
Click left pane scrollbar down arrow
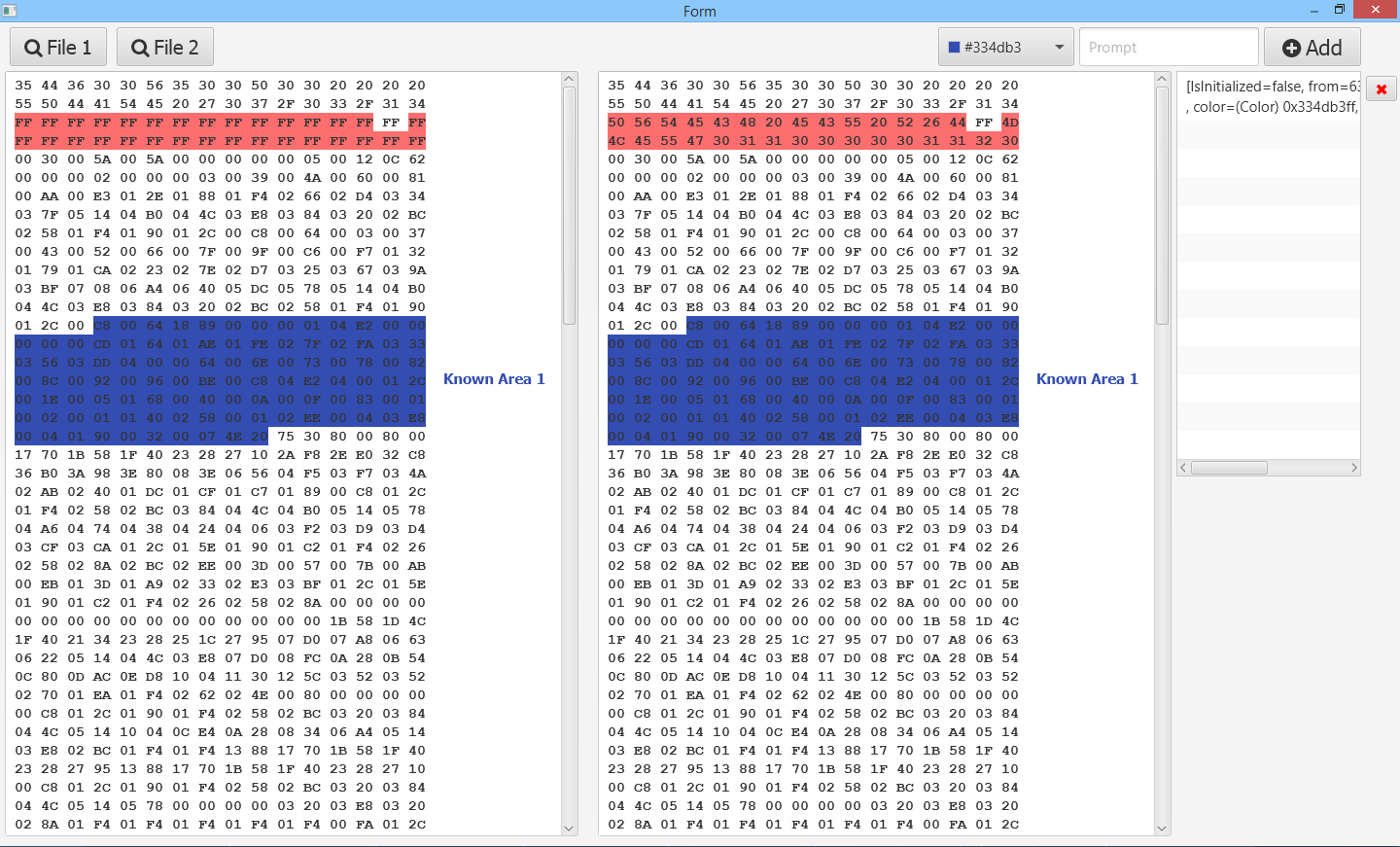(x=569, y=828)
